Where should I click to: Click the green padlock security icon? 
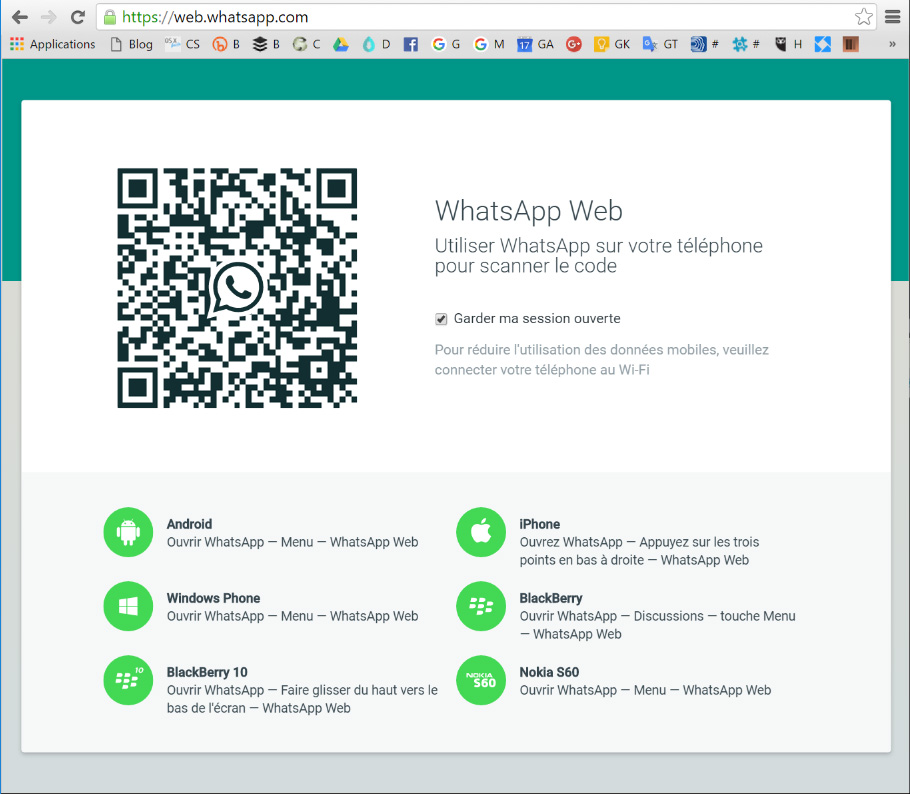point(110,17)
